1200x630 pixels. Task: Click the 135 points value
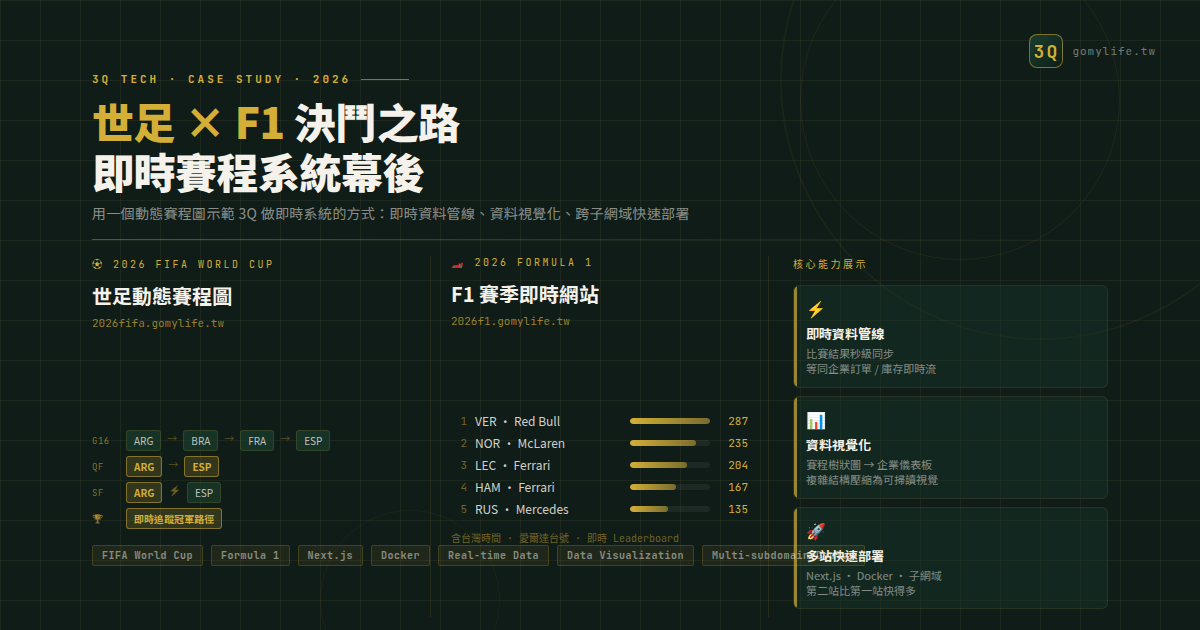(x=738, y=509)
